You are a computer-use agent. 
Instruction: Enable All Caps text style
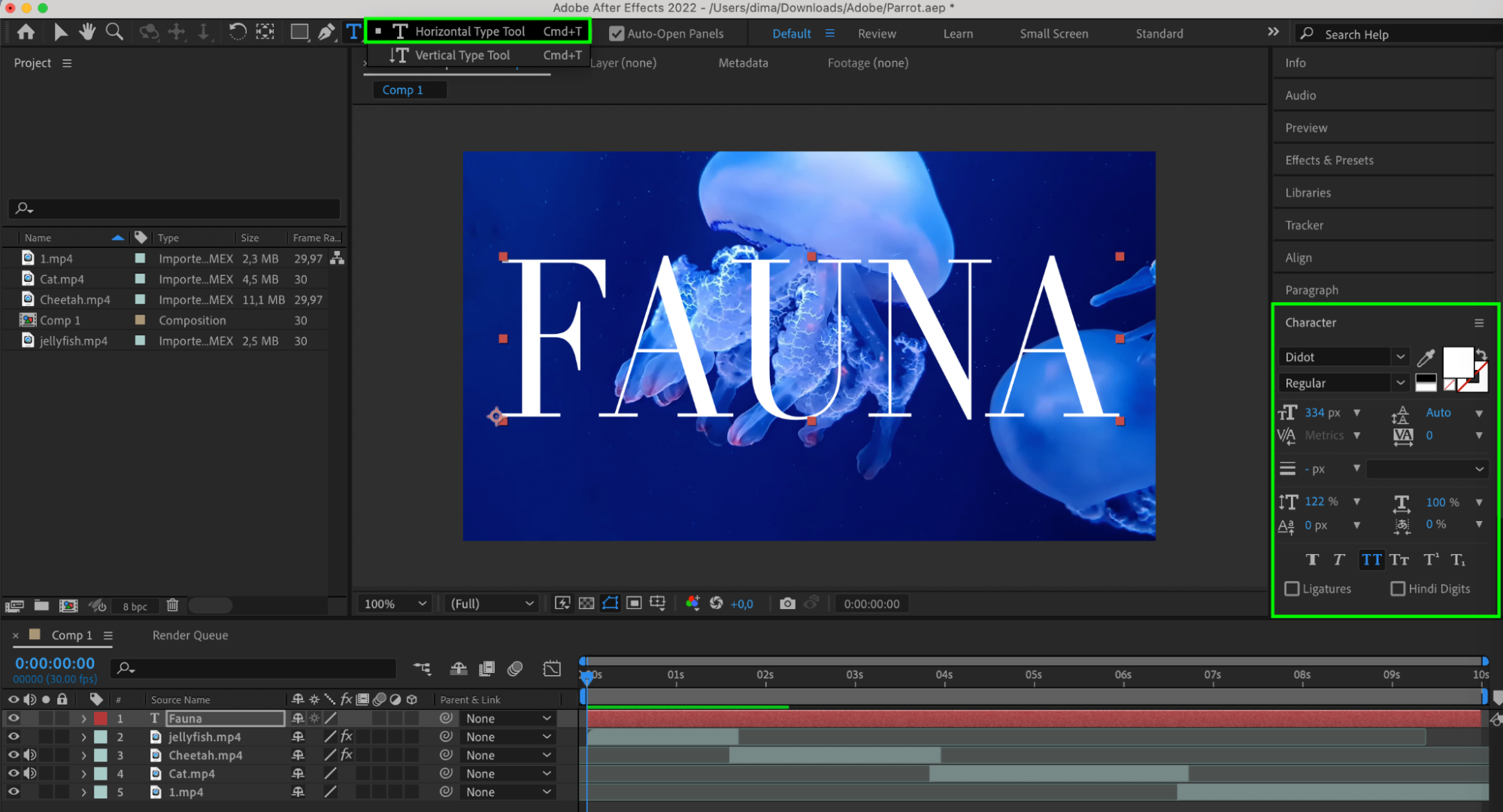coord(1371,559)
